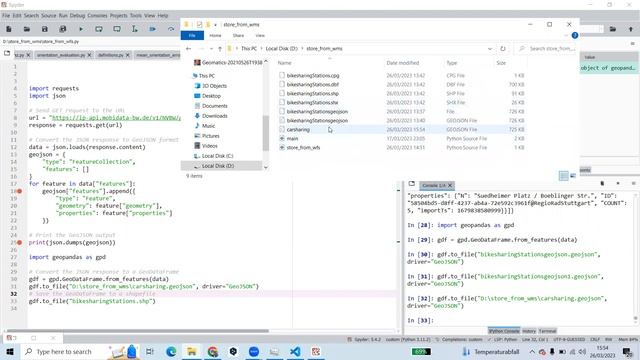640x360 pixels.
Task: Run the file with green play icon
Action: point(81,29)
